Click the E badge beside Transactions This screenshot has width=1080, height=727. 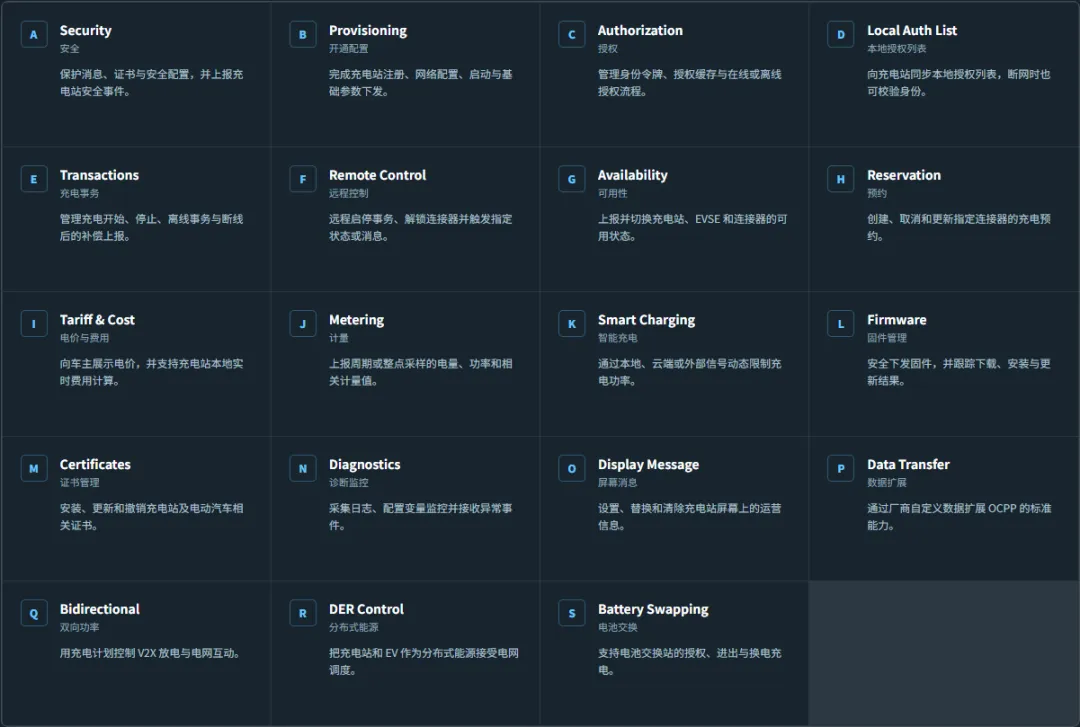[x=34, y=179]
